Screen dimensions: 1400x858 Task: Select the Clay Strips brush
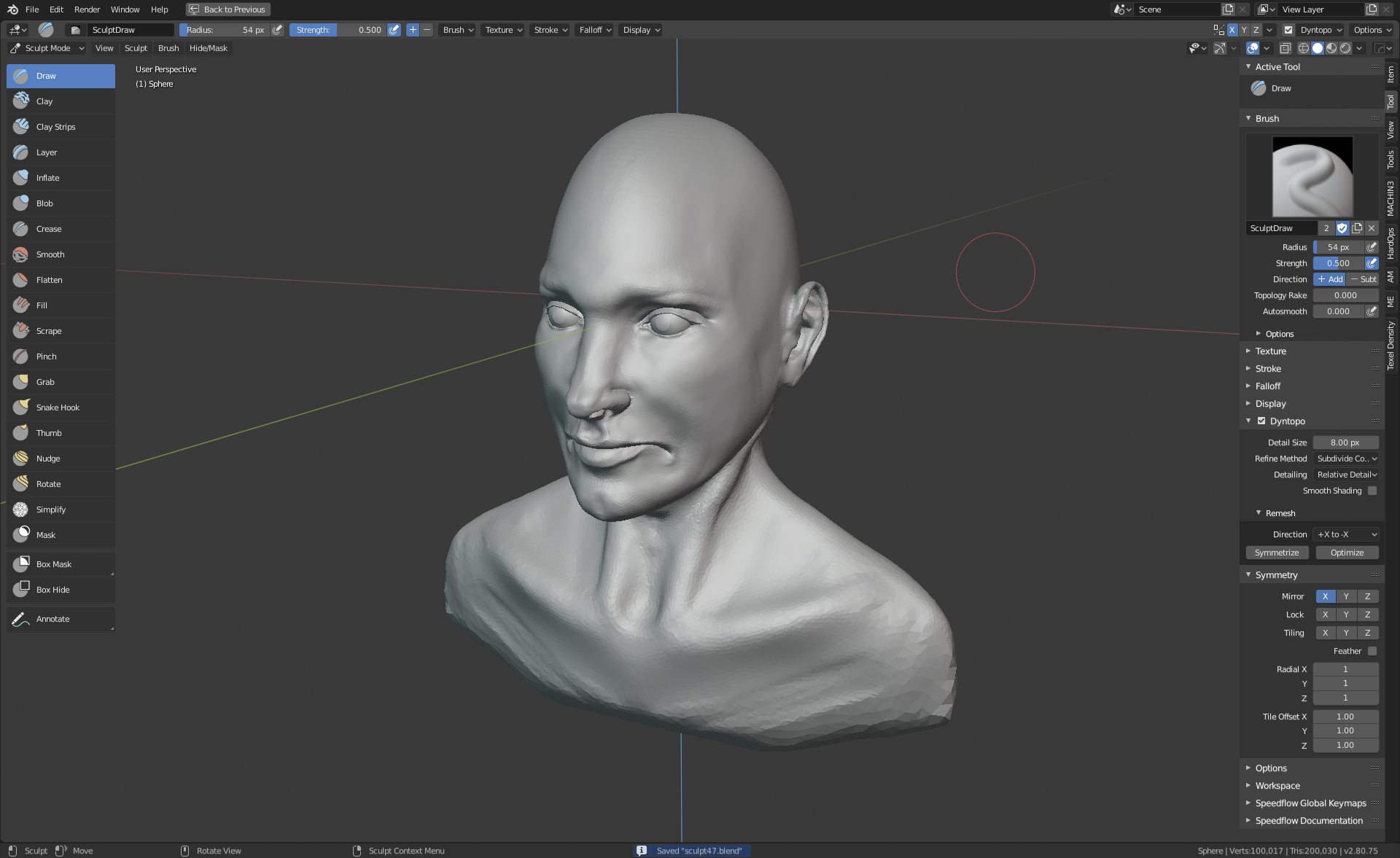[x=55, y=127]
